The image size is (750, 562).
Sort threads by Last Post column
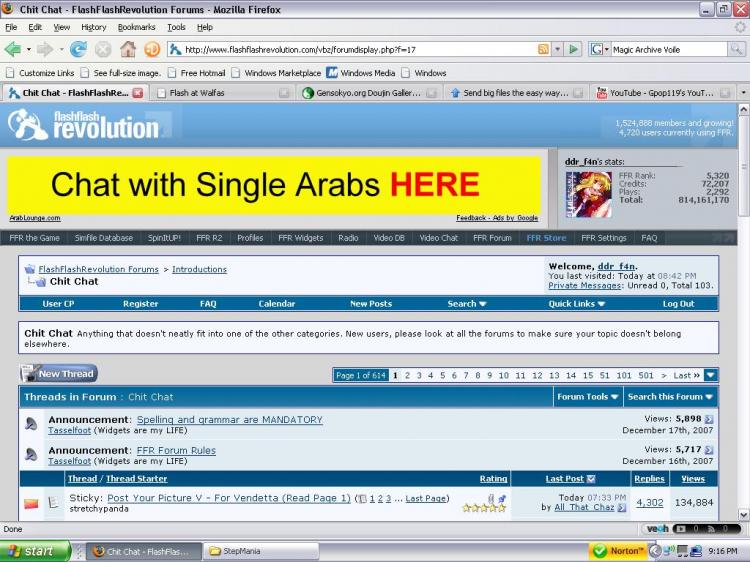pos(564,478)
